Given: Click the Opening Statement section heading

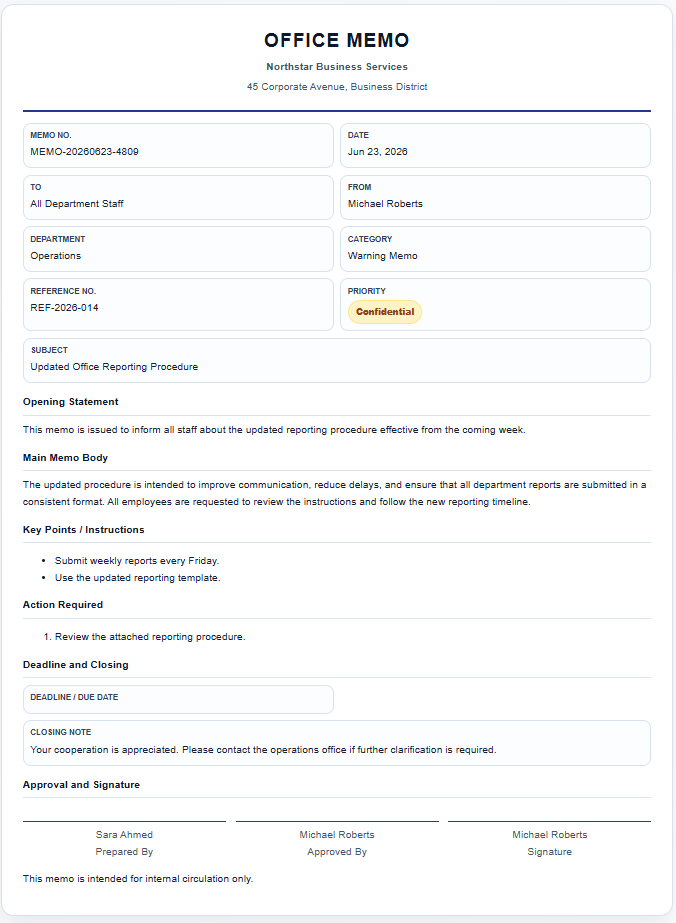Looking at the screenshot, I should pos(71,401).
